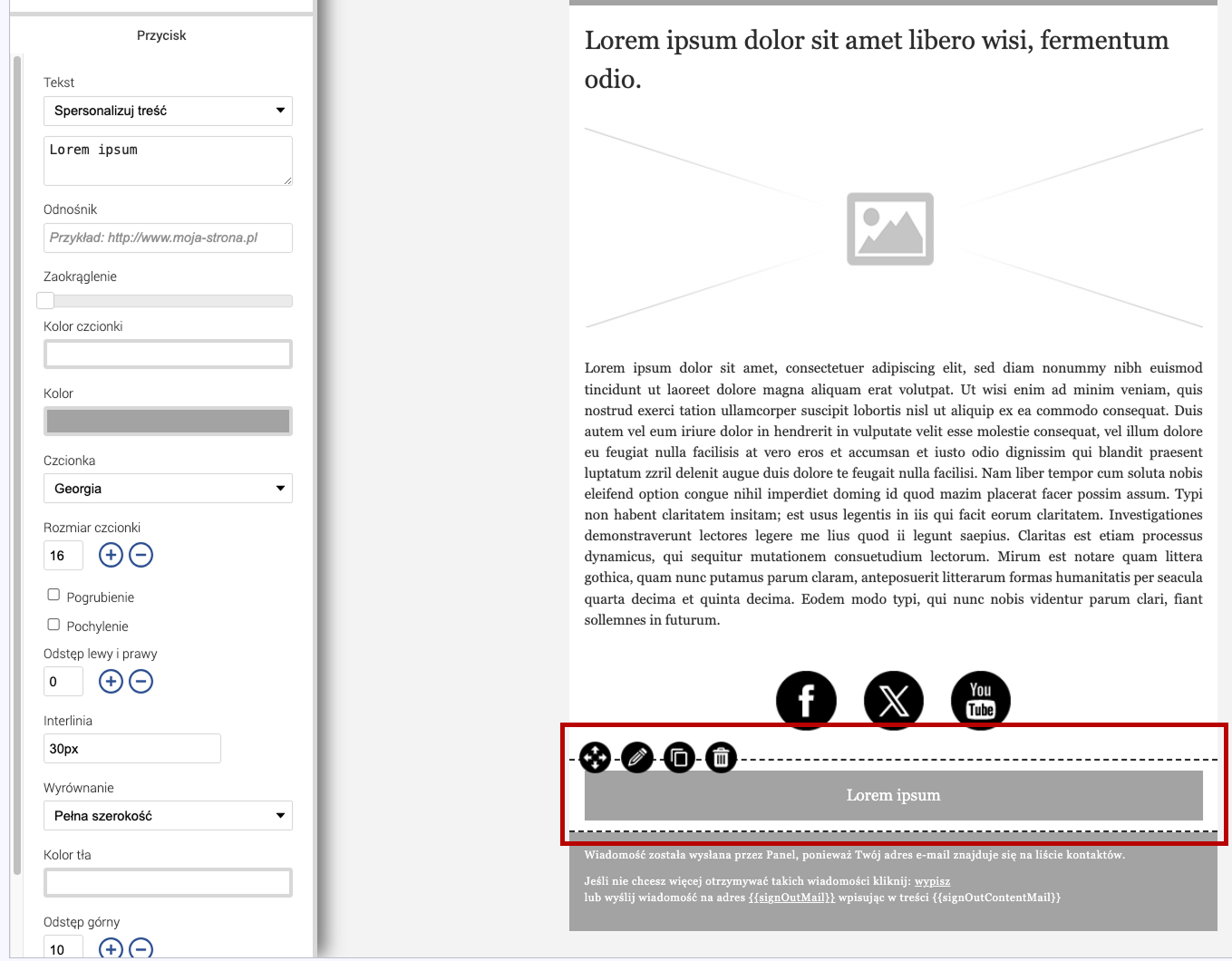Increase font size with the plus icon
Screen dimensions: 1232x961
111,555
